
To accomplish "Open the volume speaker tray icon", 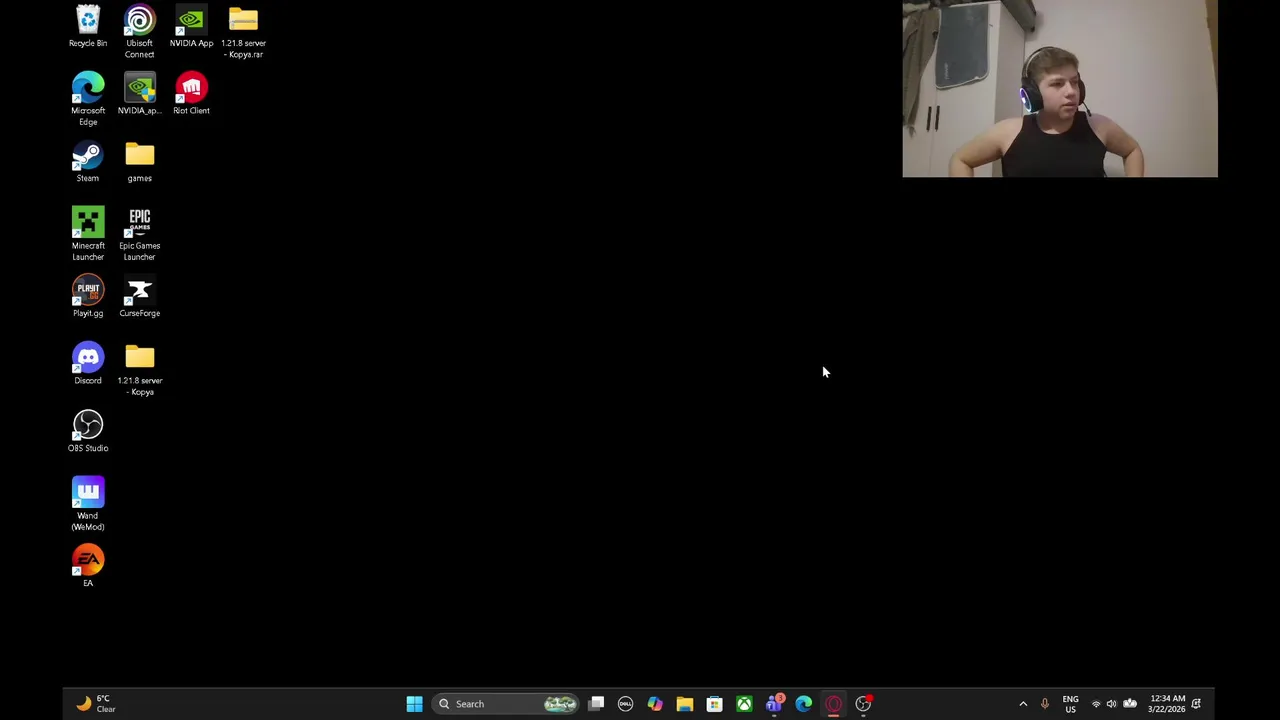I will (1111, 704).
